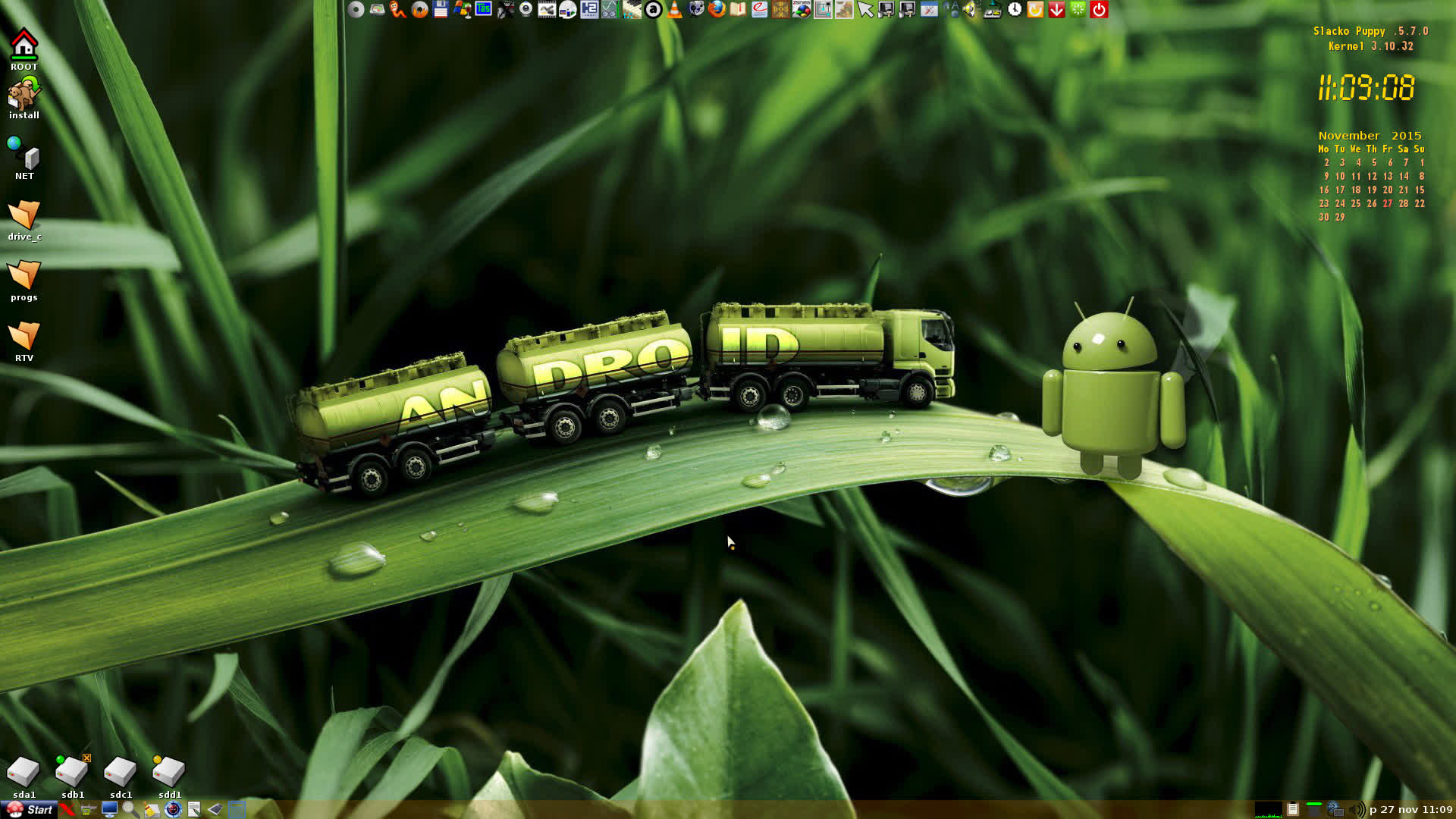Open the magnifying glass search icon

pyautogui.click(x=131, y=809)
